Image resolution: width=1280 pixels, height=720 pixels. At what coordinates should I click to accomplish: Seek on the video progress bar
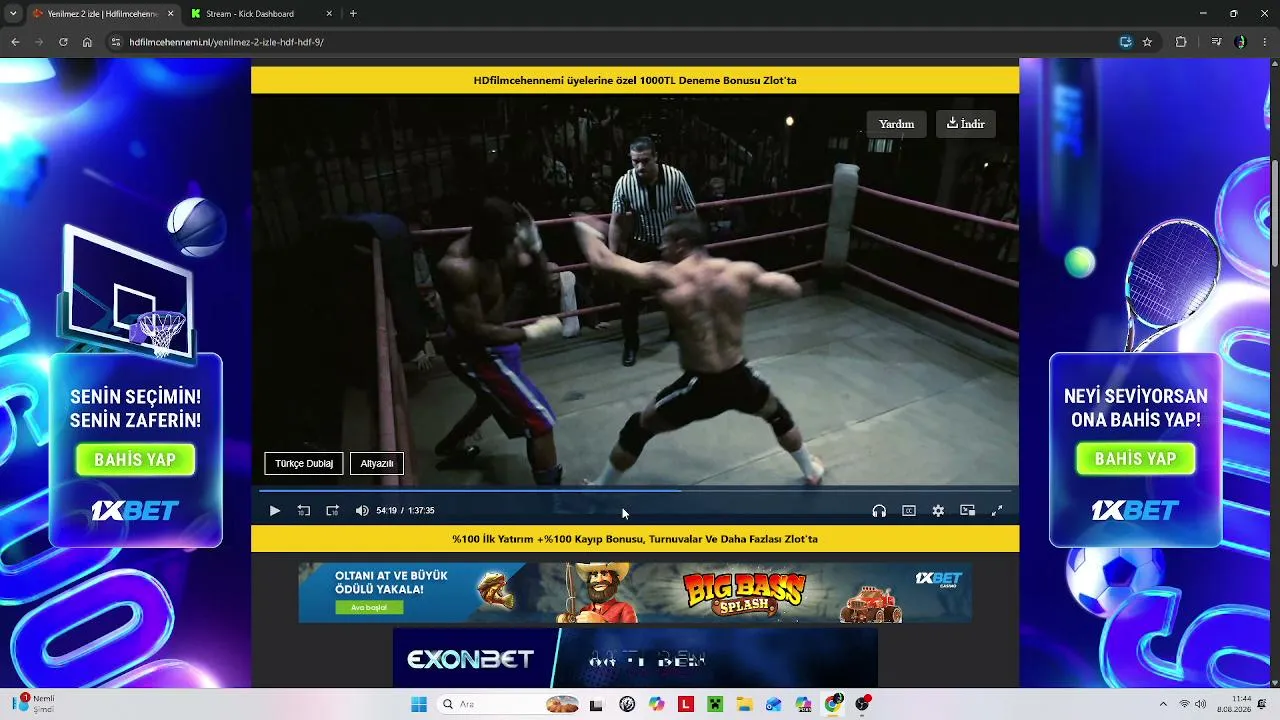pyautogui.click(x=635, y=490)
